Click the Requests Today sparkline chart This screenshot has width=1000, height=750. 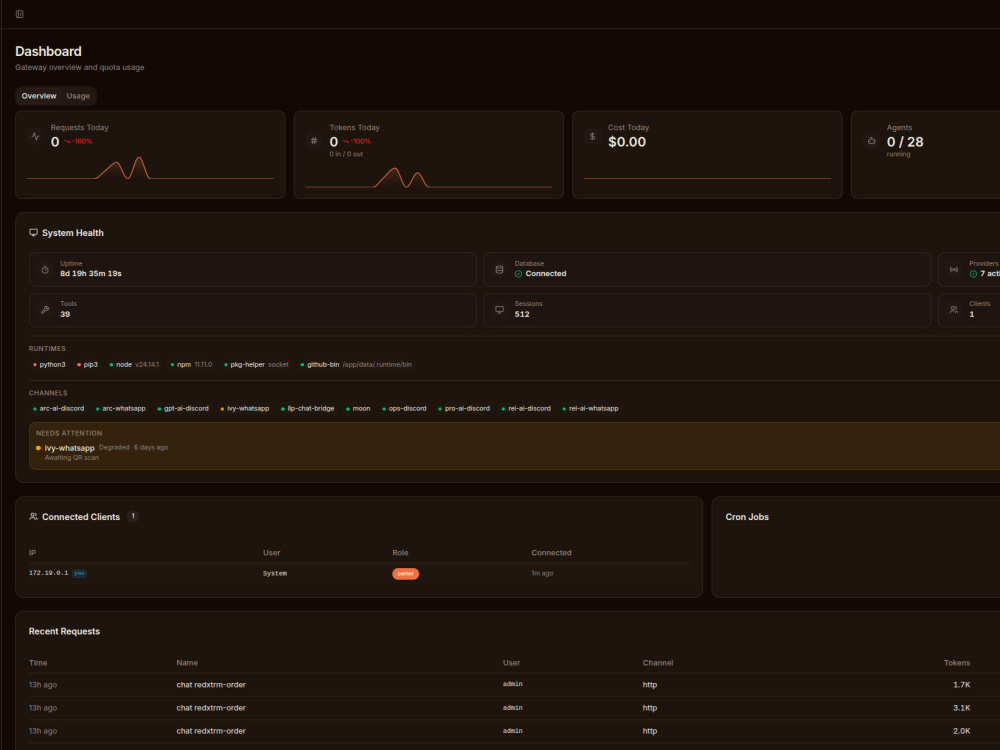(151, 168)
